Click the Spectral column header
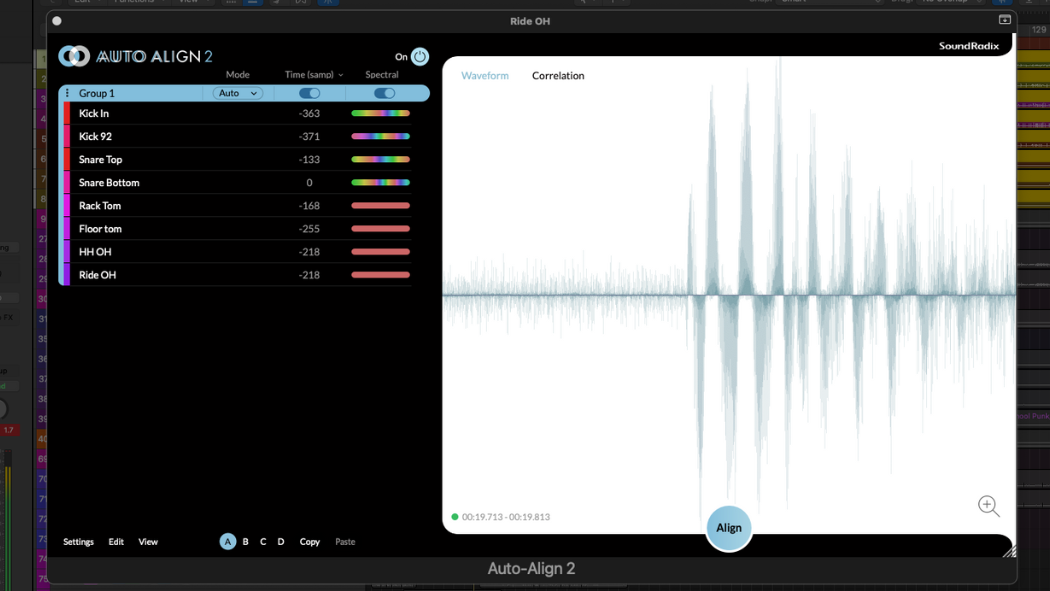1050x591 pixels. (x=382, y=74)
